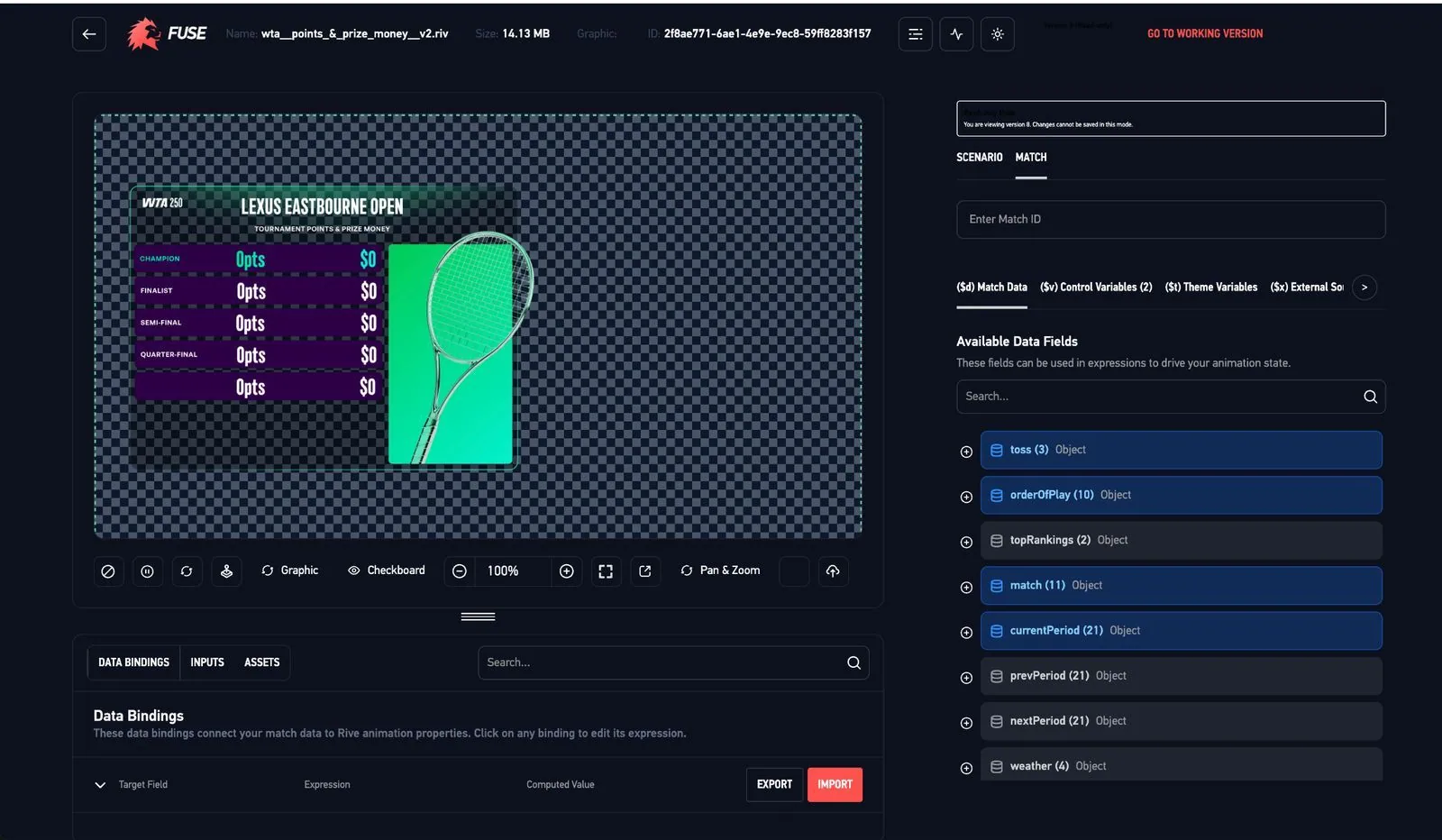Image resolution: width=1442 pixels, height=840 pixels.
Task: Expand the toss (3) object
Action: coord(966,452)
